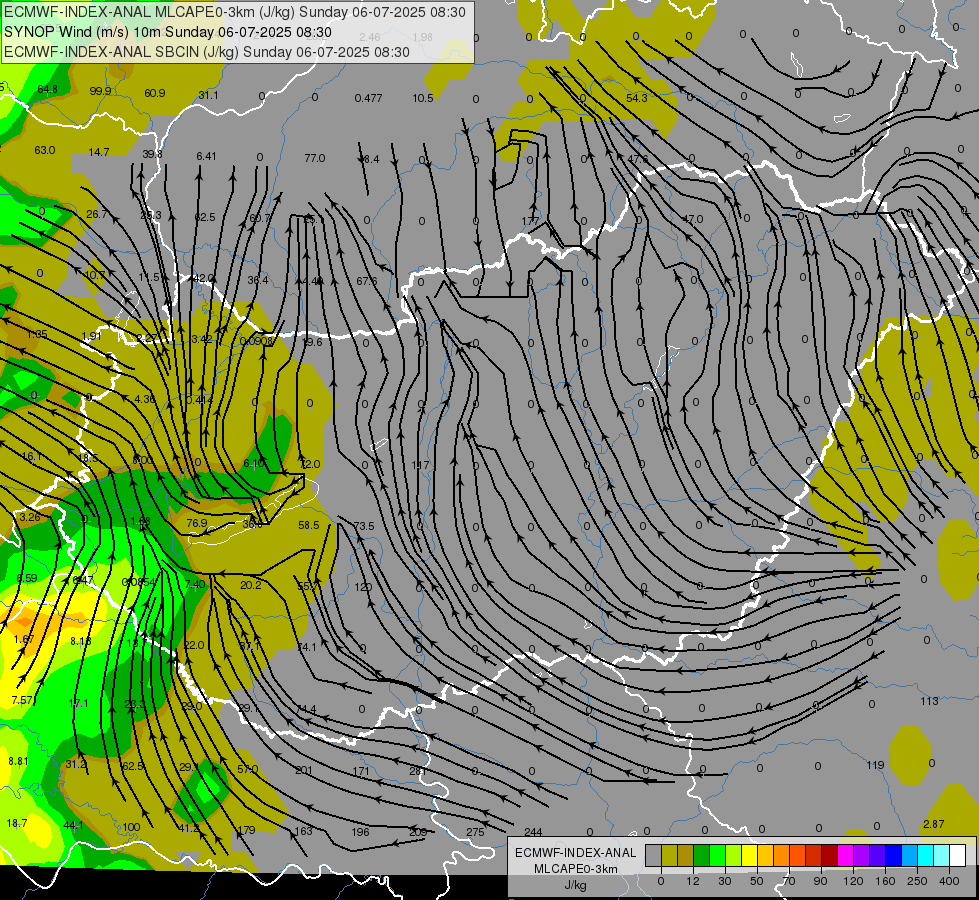
Task: Click header line SBCIN (J/kg)
Action: [x=207, y=52]
